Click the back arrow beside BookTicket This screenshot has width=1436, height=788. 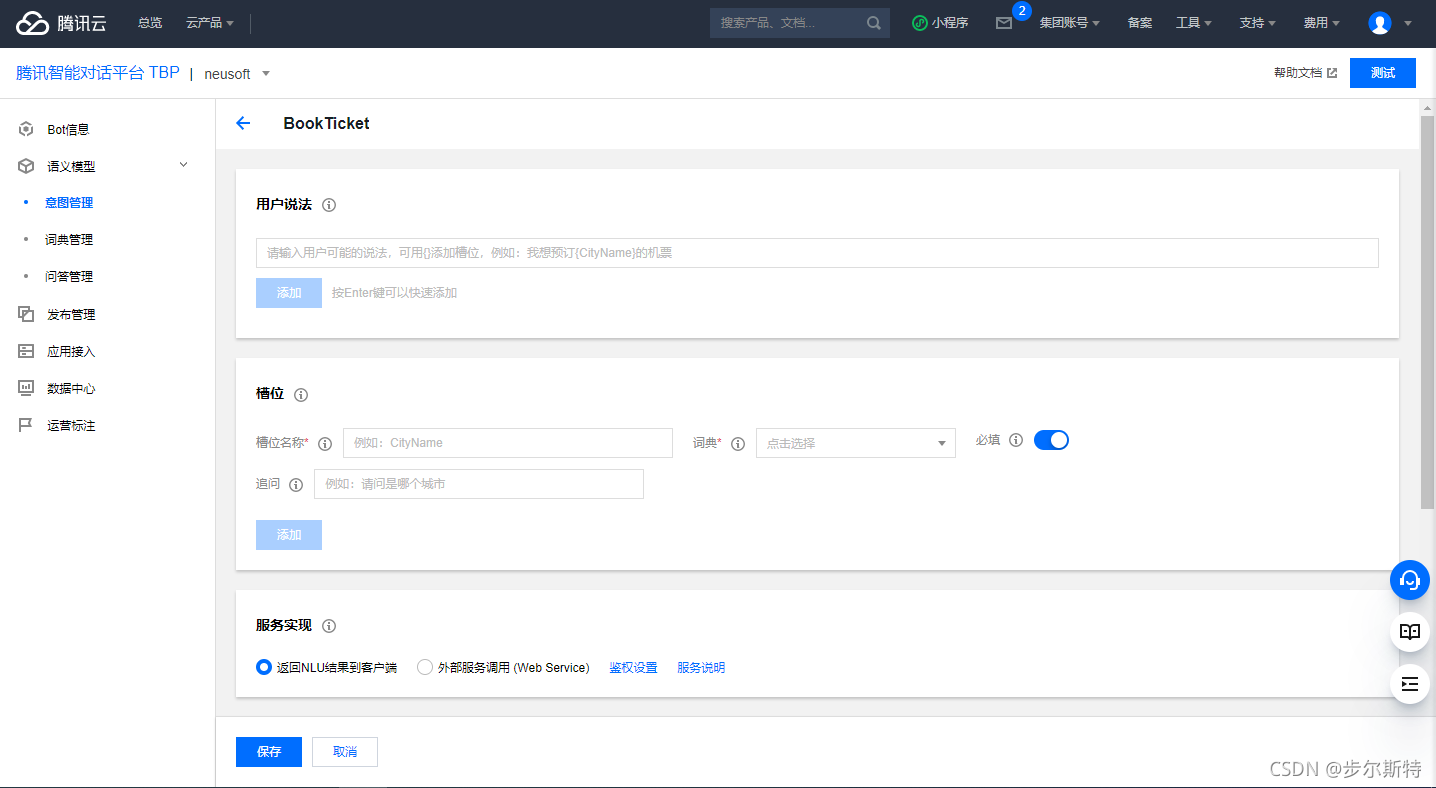pos(243,123)
